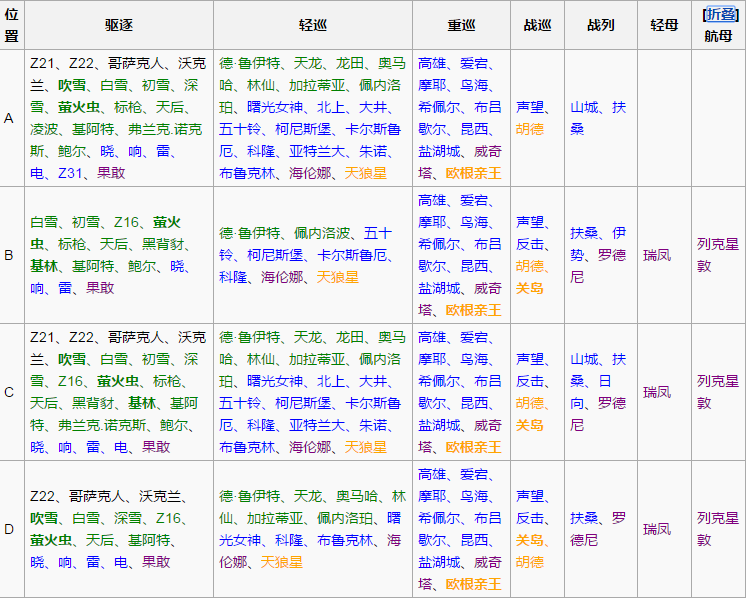Select the row A position label
This screenshot has height=598, width=746.
9,118
